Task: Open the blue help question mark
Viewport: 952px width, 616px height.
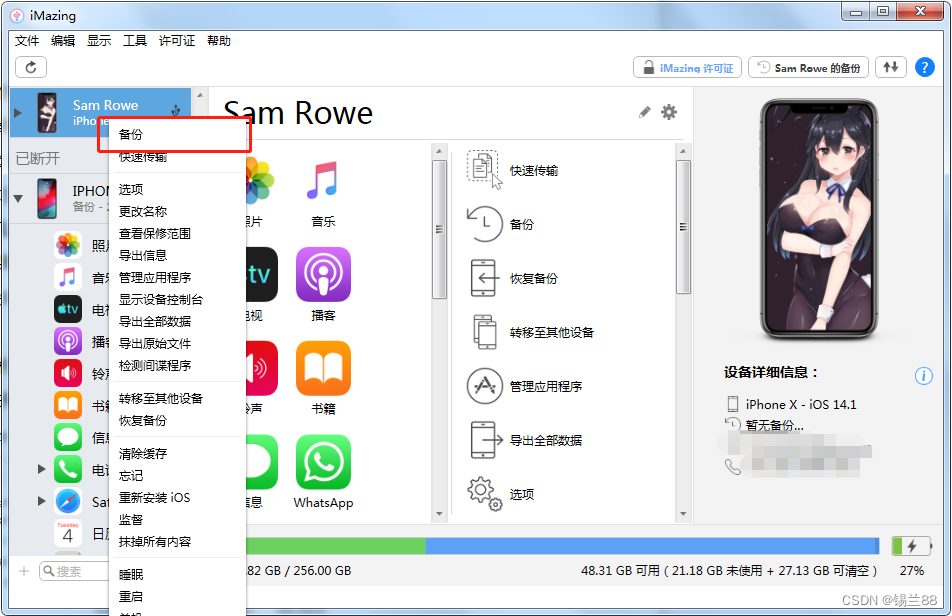Action: coord(924,67)
